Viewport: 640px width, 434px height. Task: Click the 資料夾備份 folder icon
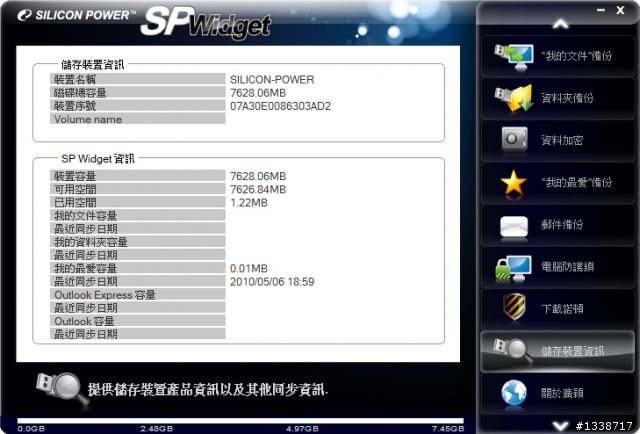[514, 98]
